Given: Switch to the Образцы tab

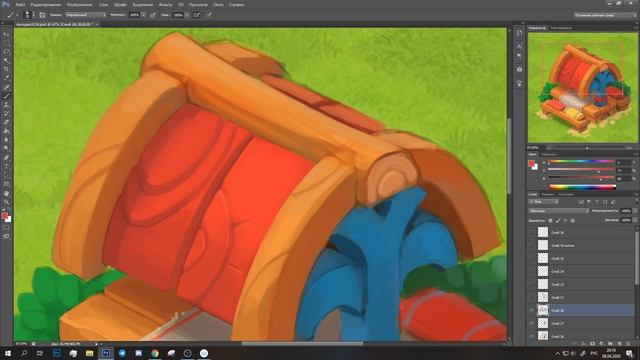Looking at the screenshot, I should [x=549, y=154].
